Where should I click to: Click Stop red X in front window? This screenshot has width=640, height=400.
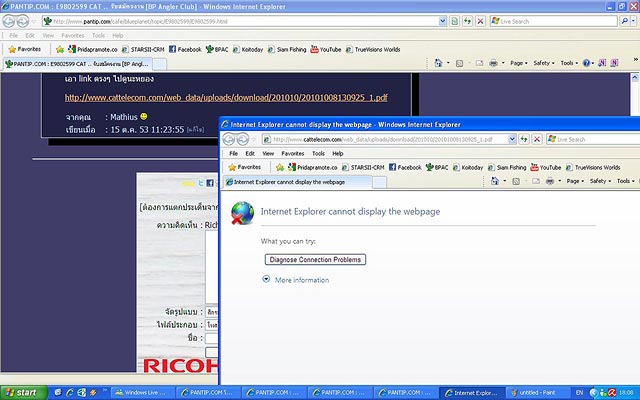pyautogui.click(x=537, y=140)
